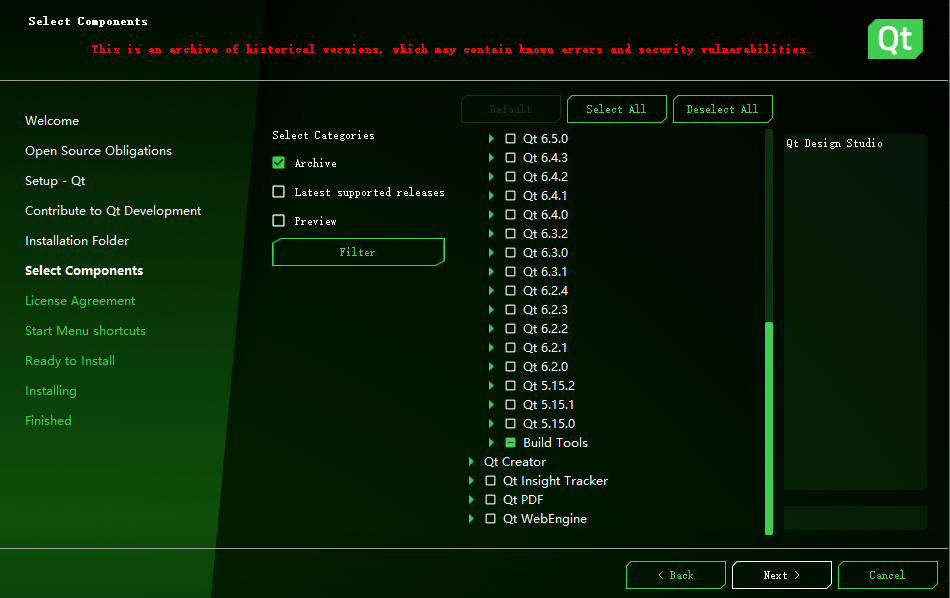Go to Installation Folder step

77,241
